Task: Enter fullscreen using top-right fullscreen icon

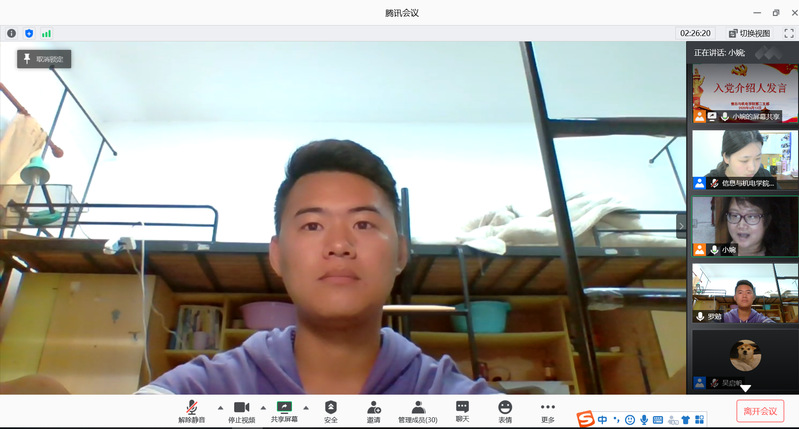Action: 788,33
